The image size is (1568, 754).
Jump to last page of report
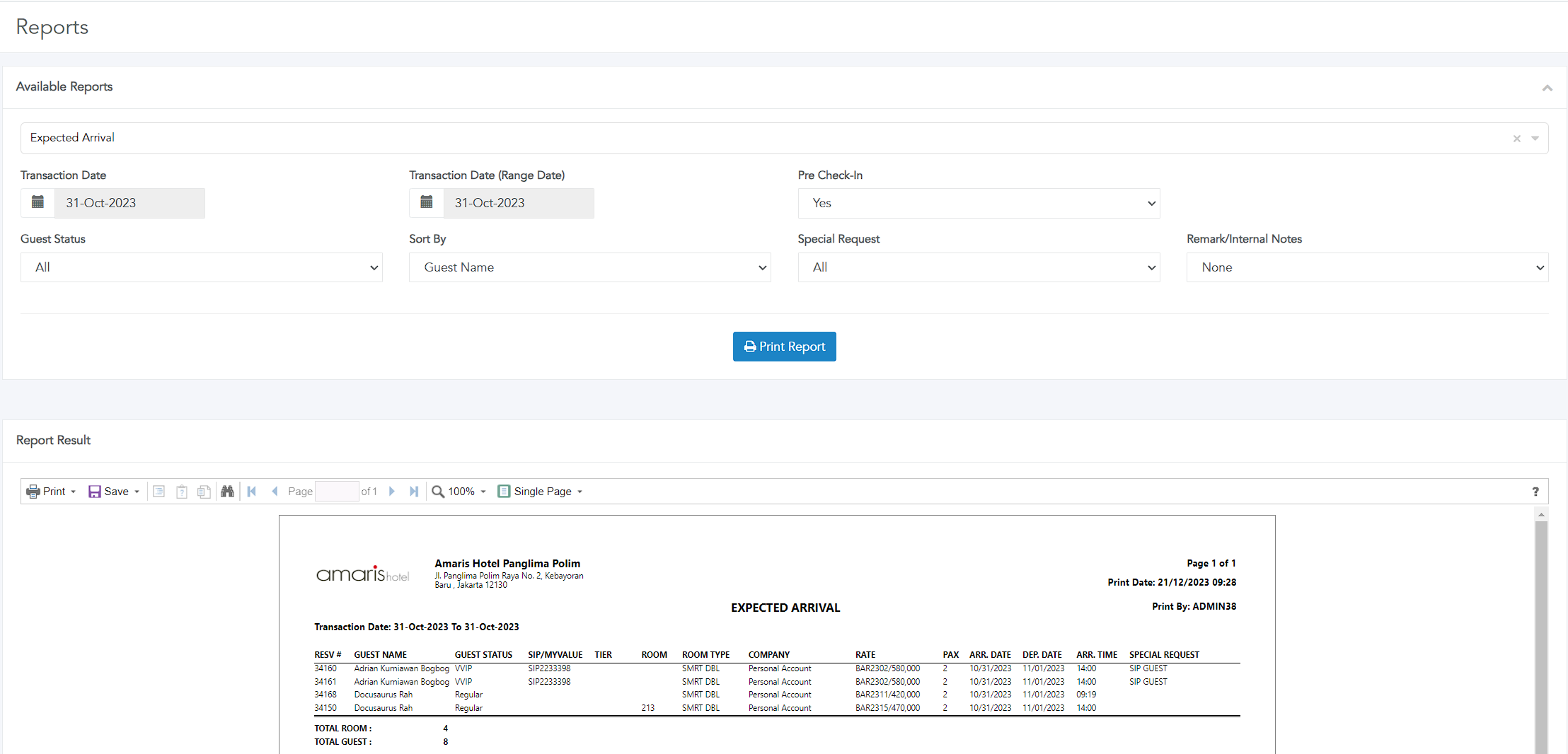coord(414,492)
